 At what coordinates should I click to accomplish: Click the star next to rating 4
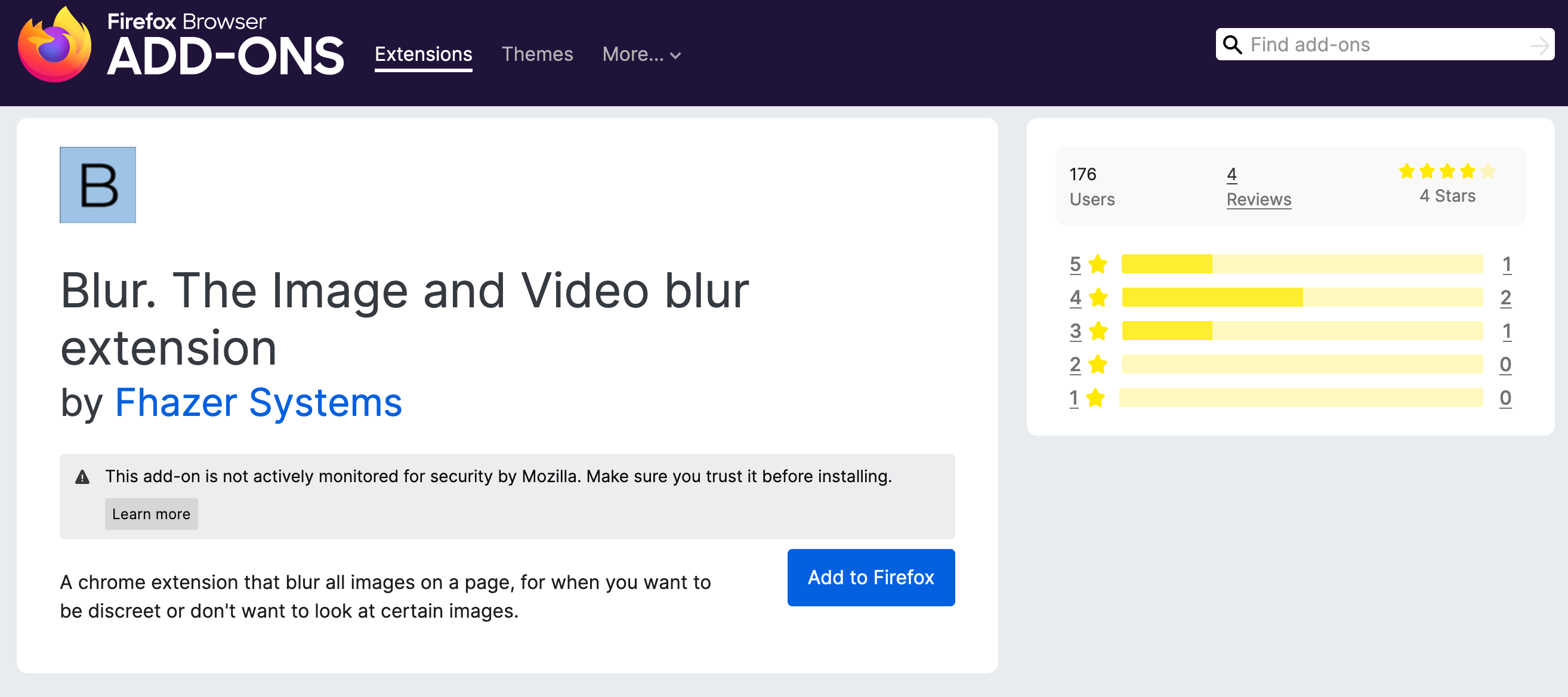pyautogui.click(x=1098, y=298)
